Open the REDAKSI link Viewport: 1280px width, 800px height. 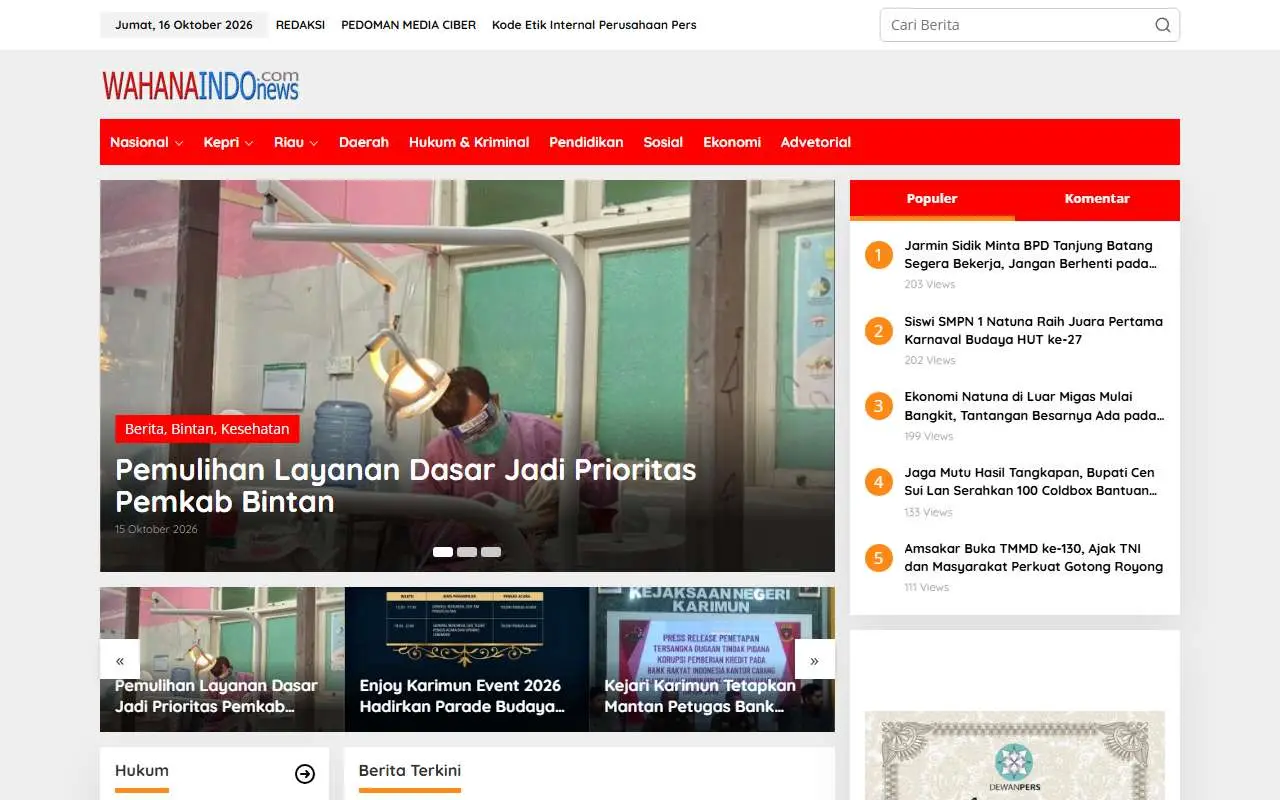point(300,25)
